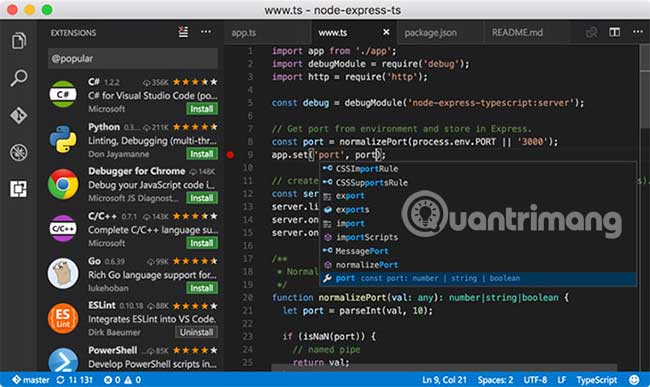
Task: Change encoding via UTF-8 indicator
Action: pos(535,380)
